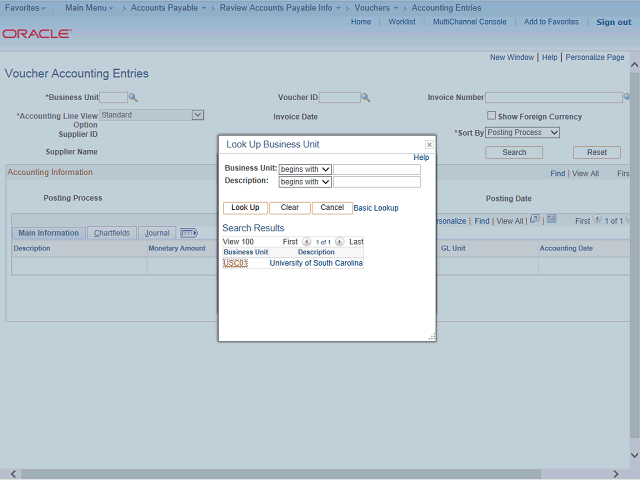Click the Monetary Amount column header

(177, 249)
